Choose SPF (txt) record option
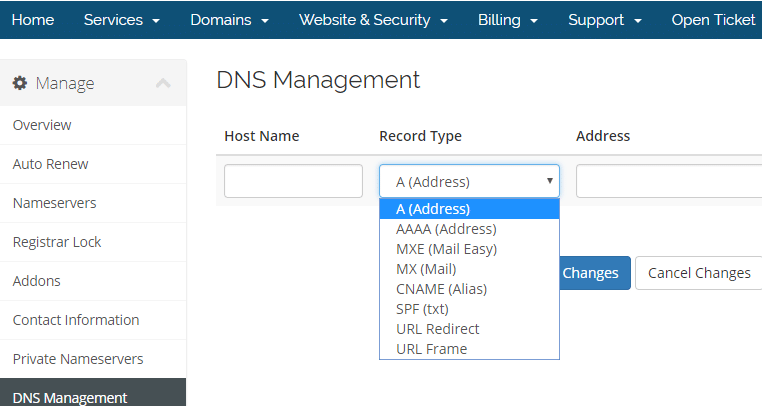 point(422,309)
